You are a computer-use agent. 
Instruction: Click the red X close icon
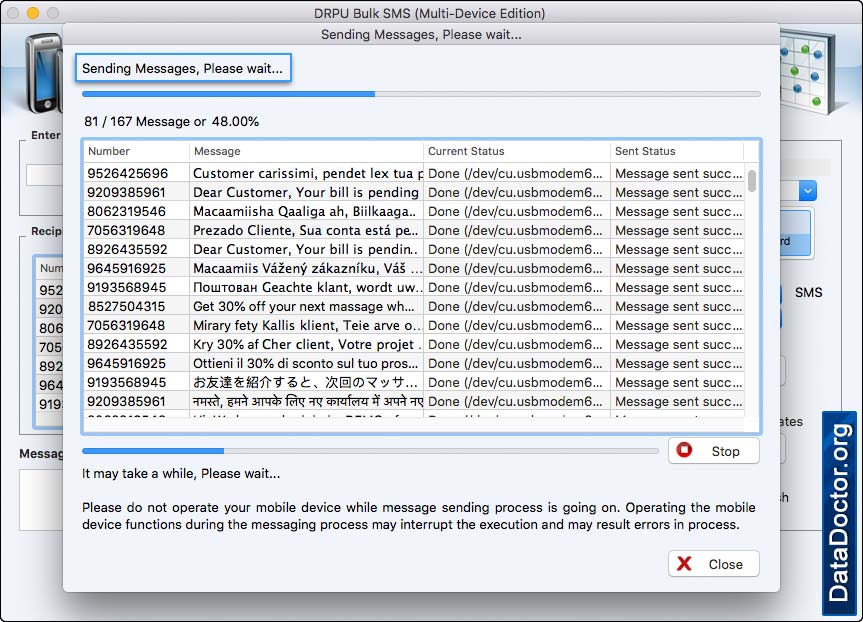pyautogui.click(x=684, y=564)
